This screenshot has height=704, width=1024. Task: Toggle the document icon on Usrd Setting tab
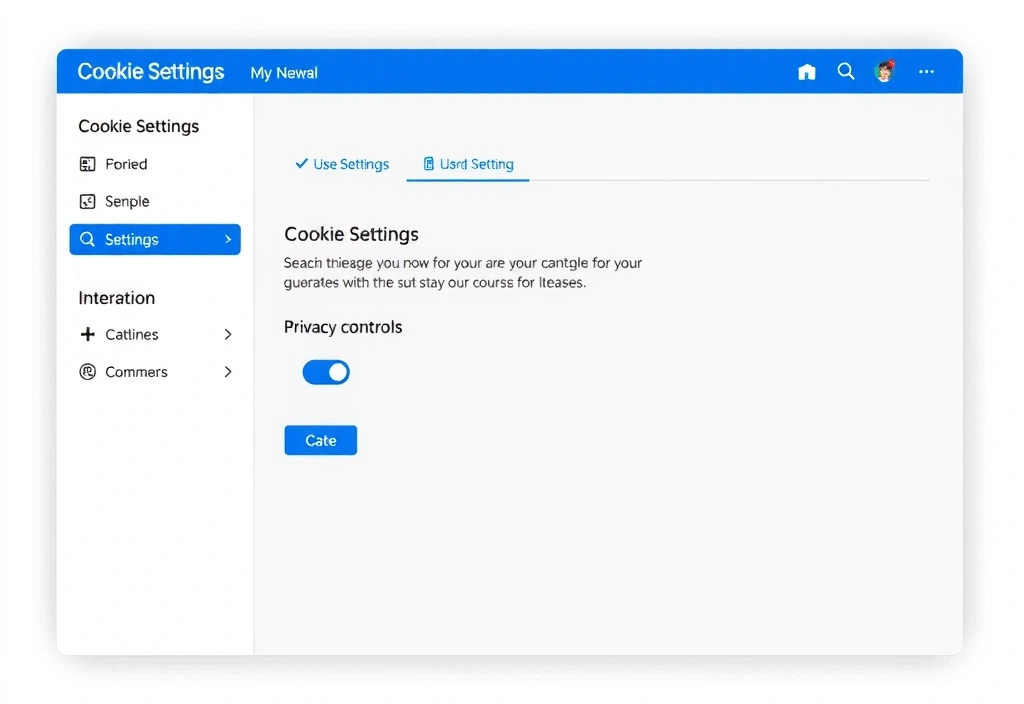coord(429,164)
